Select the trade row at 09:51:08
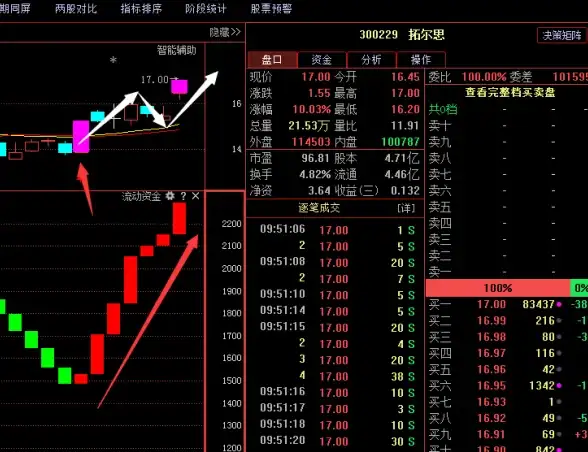Image resolution: width=588 pixels, height=452 pixels. [x=335, y=262]
